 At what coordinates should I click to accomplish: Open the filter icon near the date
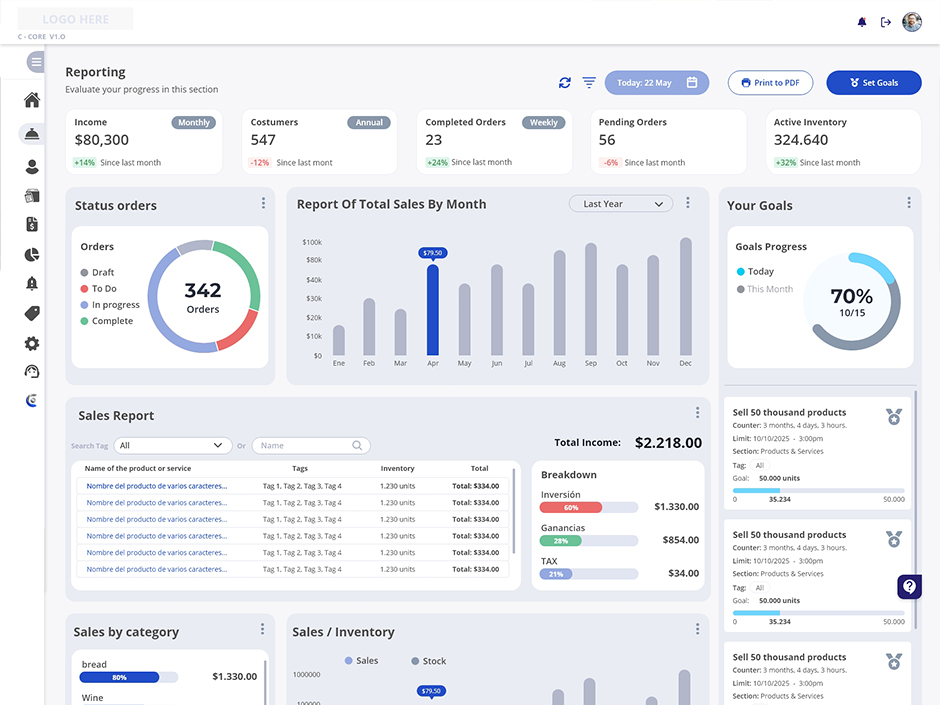coord(589,83)
